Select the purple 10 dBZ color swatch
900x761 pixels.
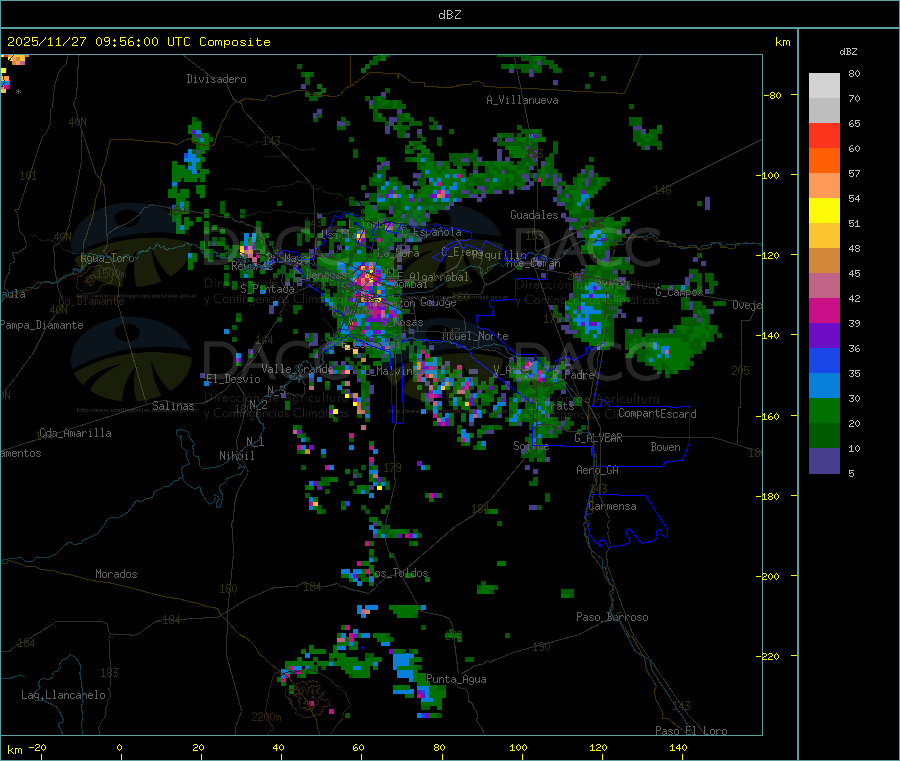point(824,460)
